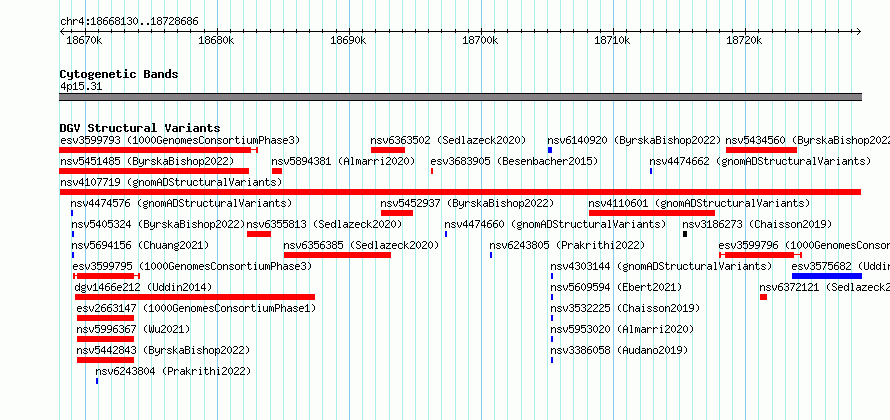Click nsv4474660 gnomAD label

[555, 224]
